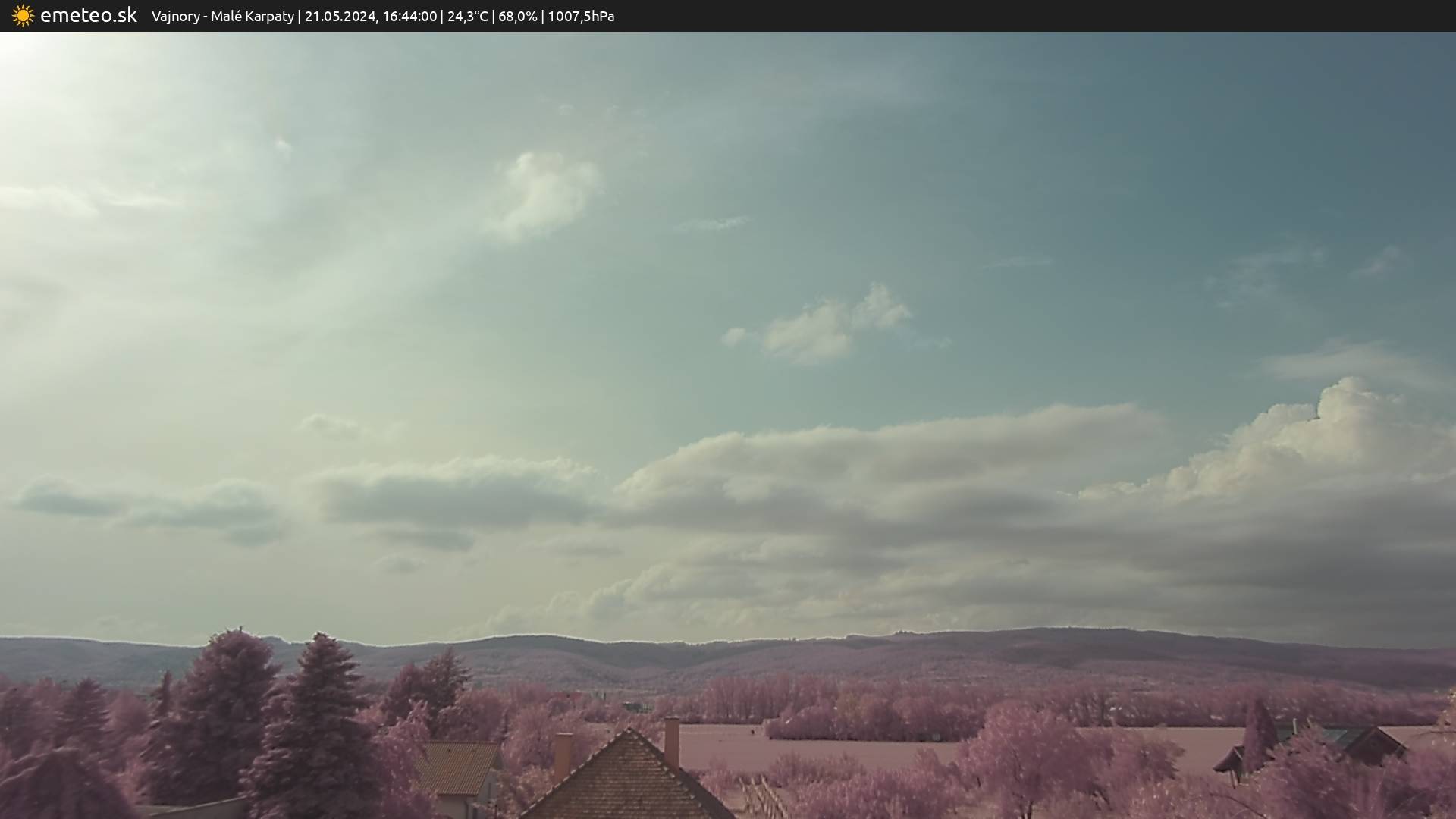The image size is (1456, 819).
Task: Click the emeteo.sk sun logo icon
Action: [23, 16]
